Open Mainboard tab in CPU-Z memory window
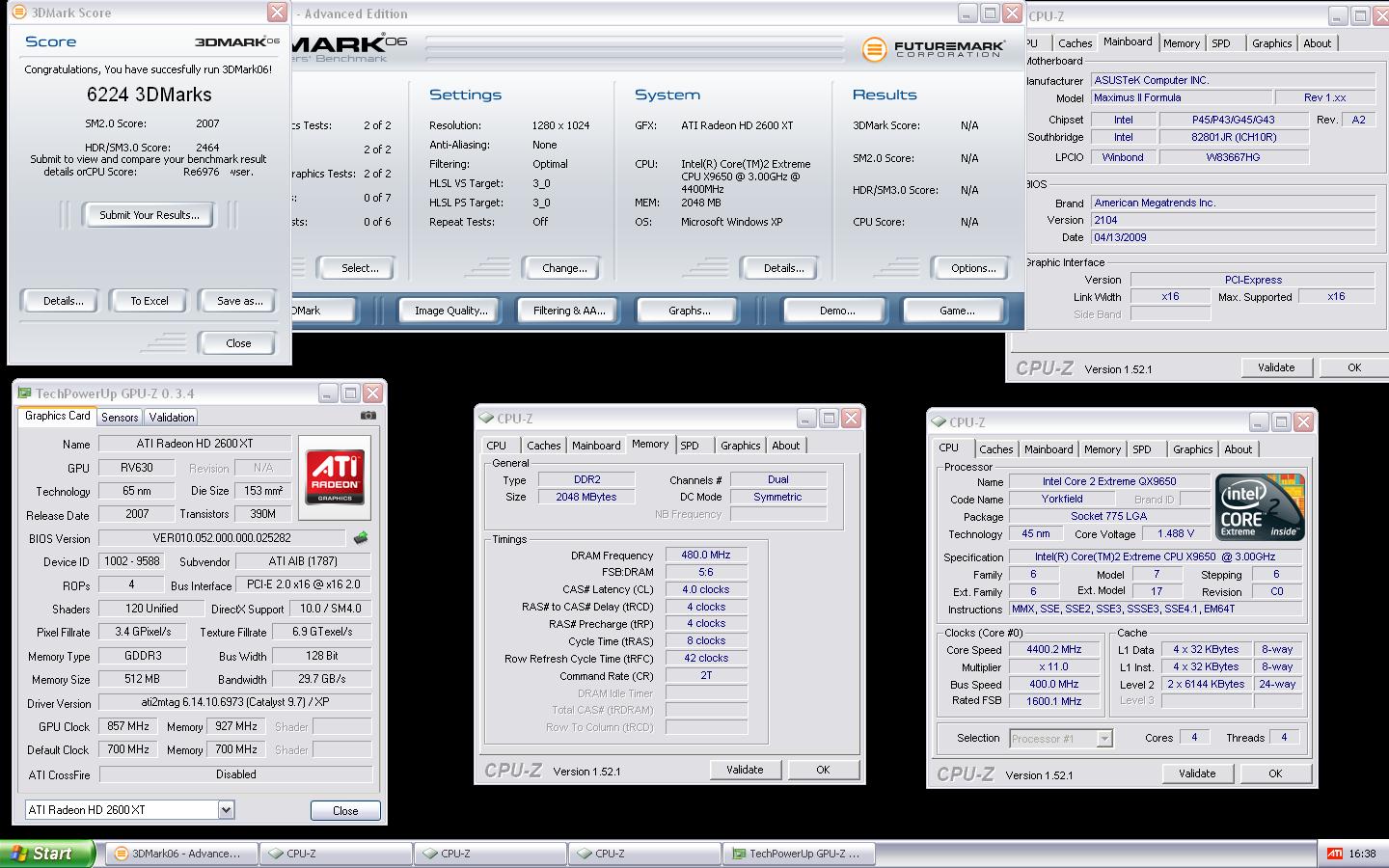1389x868 pixels. 596,446
